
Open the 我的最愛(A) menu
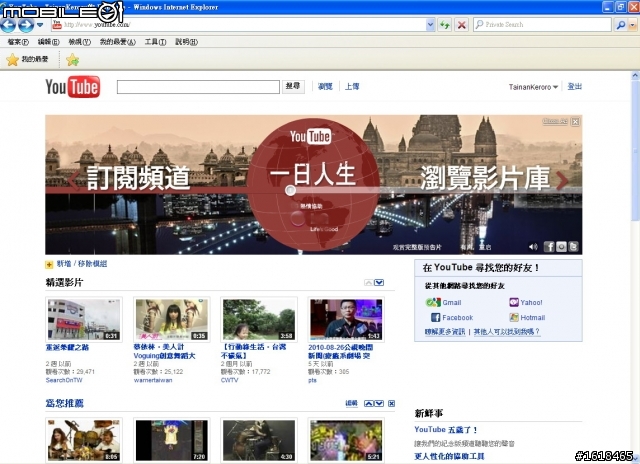pos(118,42)
